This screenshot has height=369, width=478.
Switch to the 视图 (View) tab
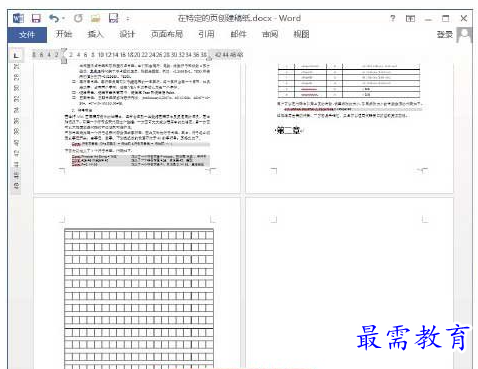pos(301,34)
